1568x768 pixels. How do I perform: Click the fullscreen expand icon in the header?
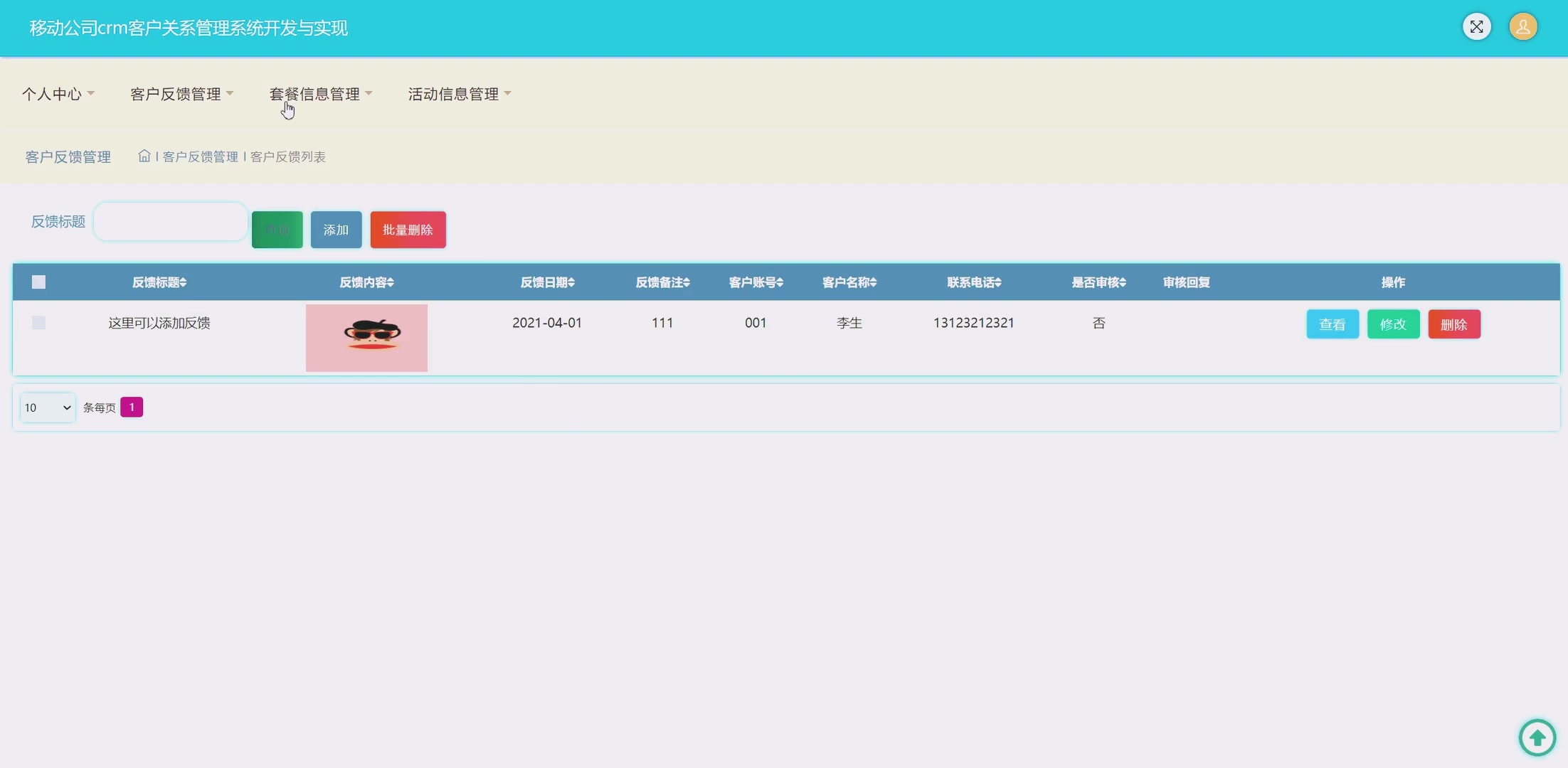click(1476, 26)
